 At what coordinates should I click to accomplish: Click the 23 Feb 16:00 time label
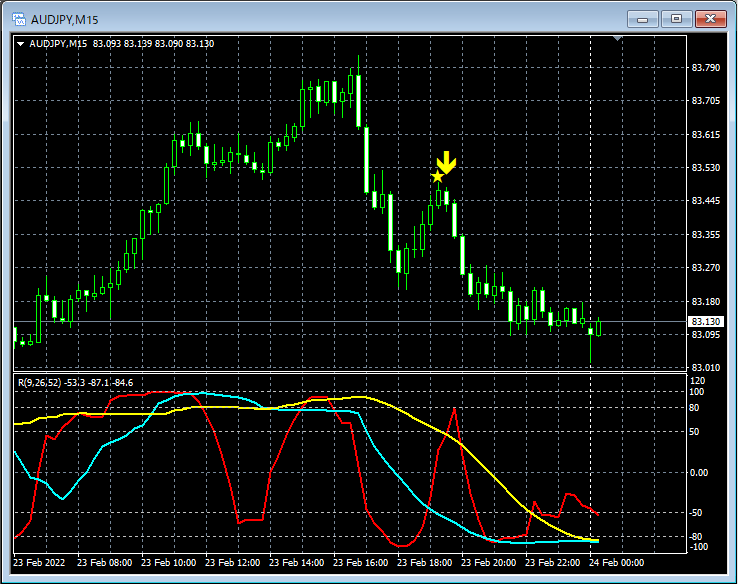pyautogui.click(x=361, y=562)
